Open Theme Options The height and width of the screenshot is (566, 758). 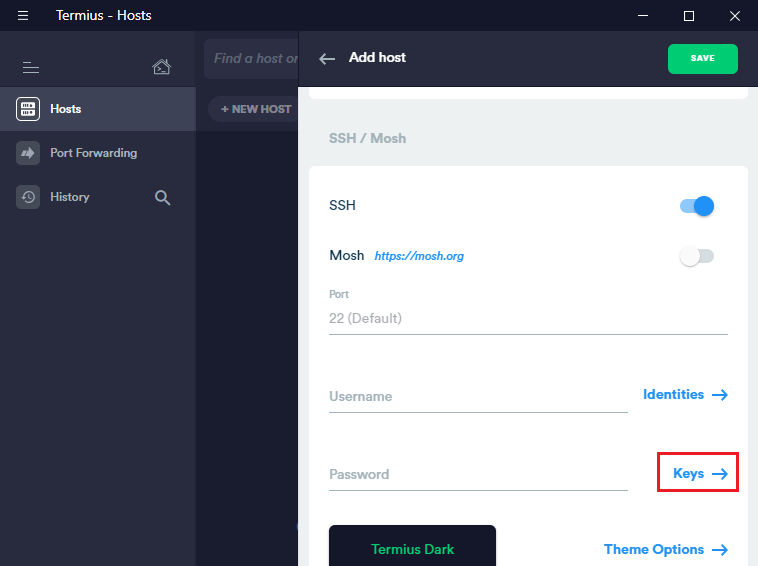(x=666, y=549)
